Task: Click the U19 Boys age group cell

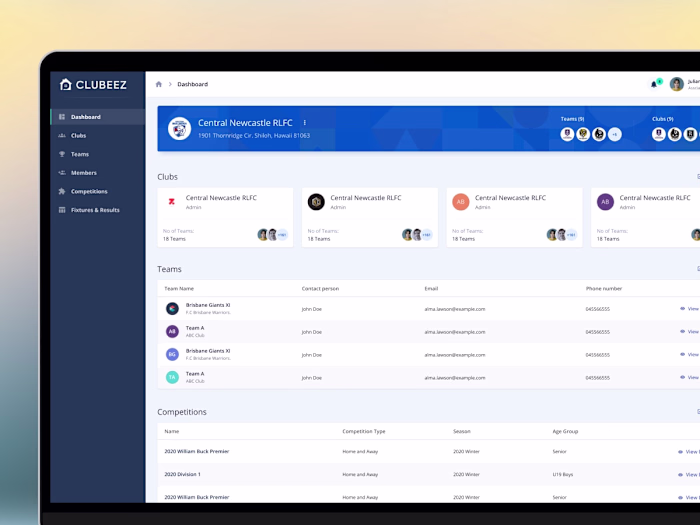Action: click(x=562, y=475)
